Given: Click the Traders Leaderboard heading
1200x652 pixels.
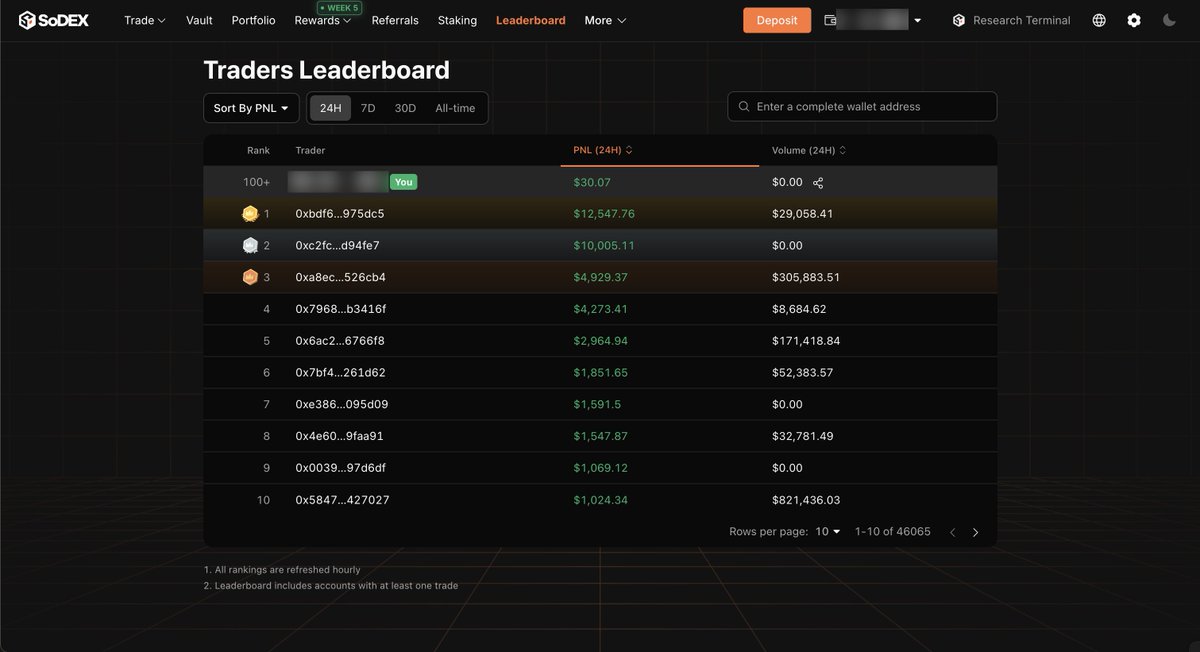Looking at the screenshot, I should [326, 70].
